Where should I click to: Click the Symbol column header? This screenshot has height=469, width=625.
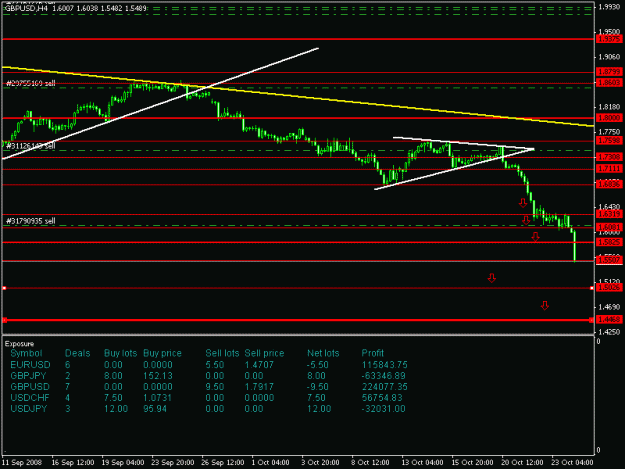26,353
